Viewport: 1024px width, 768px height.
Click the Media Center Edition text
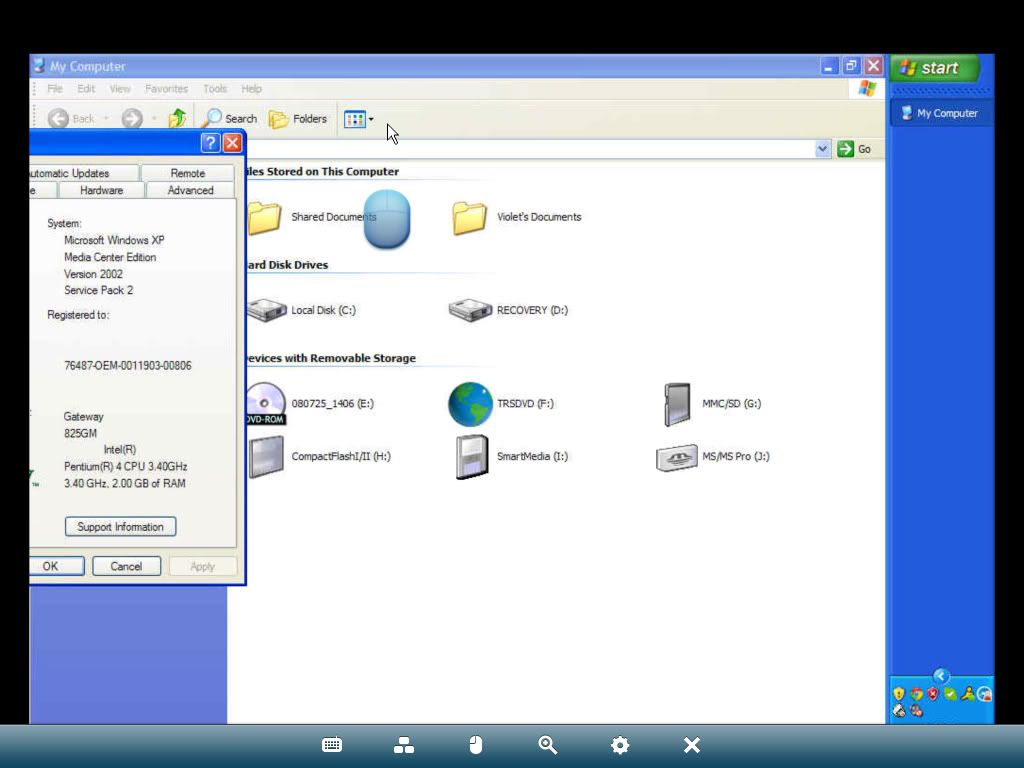[110, 257]
